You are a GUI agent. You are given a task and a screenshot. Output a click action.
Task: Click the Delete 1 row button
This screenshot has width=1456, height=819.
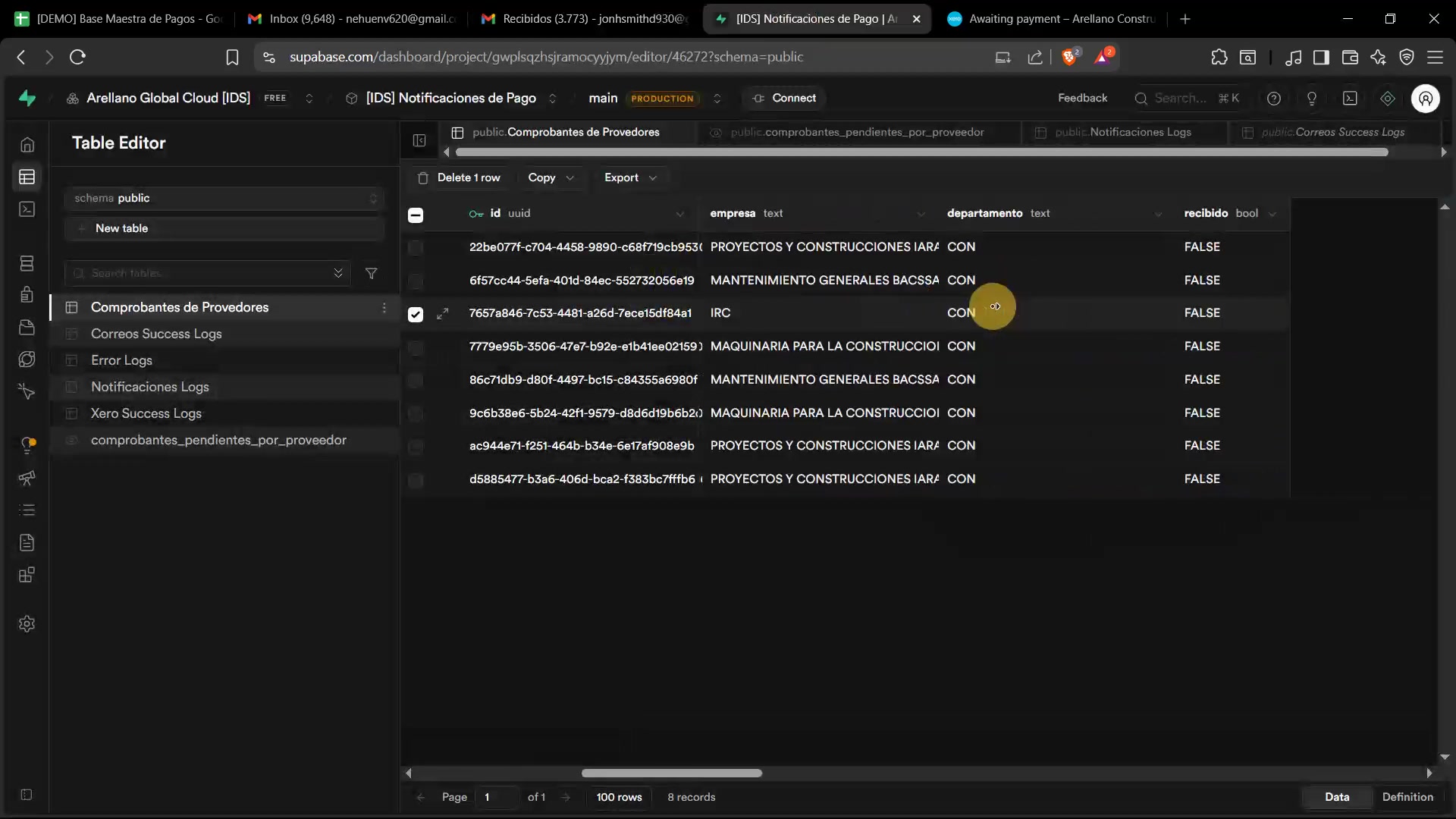pyautogui.click(x=460, y=177)
